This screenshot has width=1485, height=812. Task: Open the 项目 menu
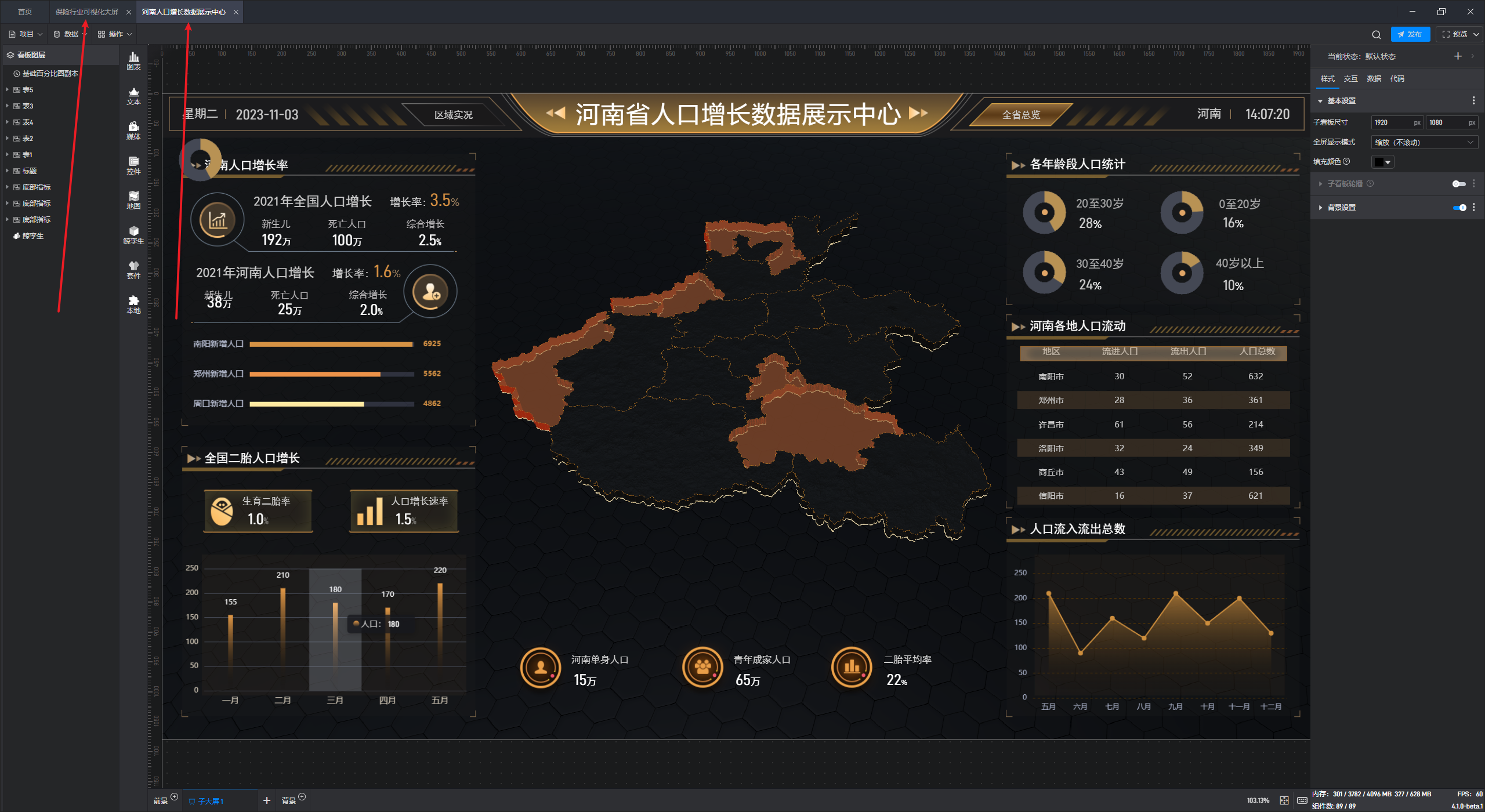[26, 34]
